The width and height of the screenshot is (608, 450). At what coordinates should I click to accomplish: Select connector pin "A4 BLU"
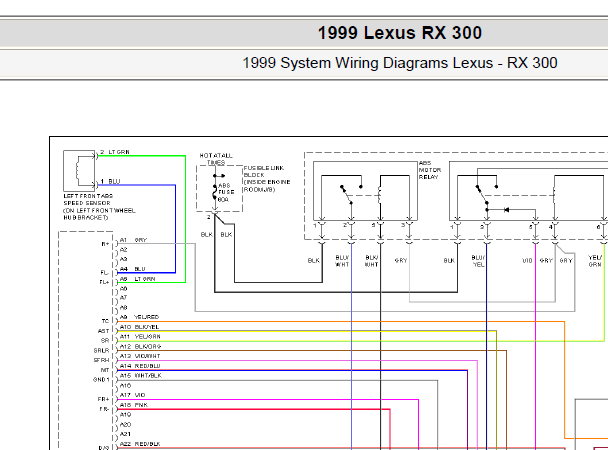133,269
